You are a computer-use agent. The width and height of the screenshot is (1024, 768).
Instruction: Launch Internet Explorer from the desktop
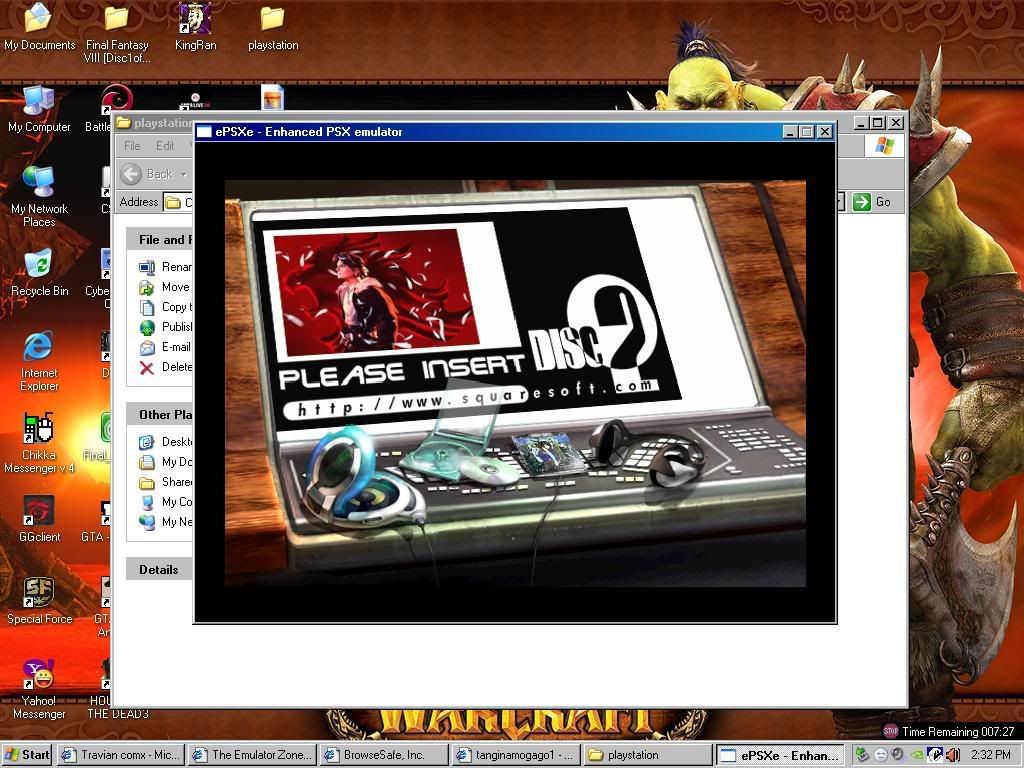(39, 347)
